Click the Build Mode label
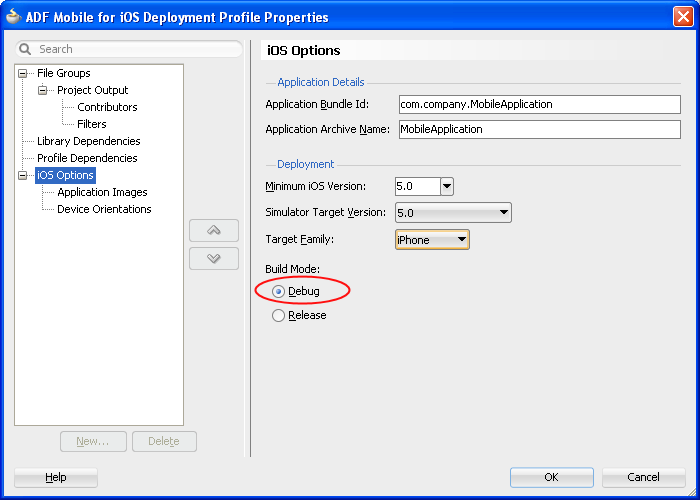700x500 pixels. [x=292, y=269]
